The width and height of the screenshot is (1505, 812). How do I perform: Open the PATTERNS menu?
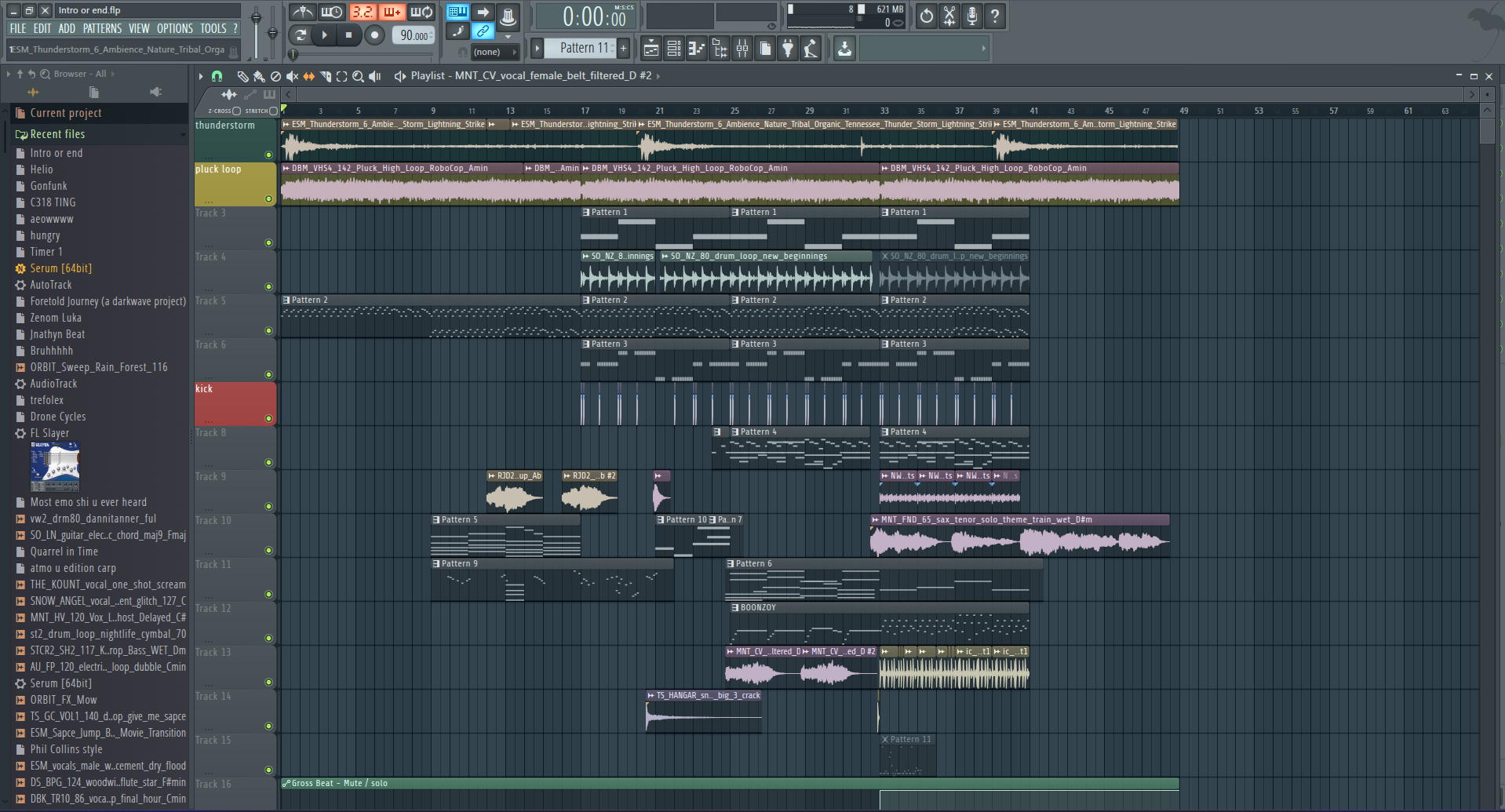pos(102,28)
